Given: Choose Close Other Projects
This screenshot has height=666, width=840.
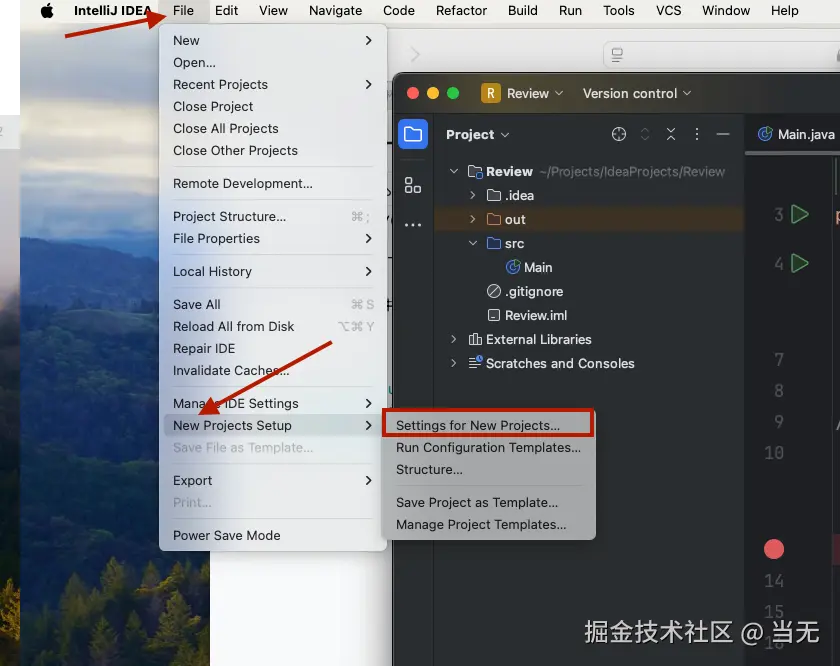Looking at the screenshot, I should tap(273, 151).
